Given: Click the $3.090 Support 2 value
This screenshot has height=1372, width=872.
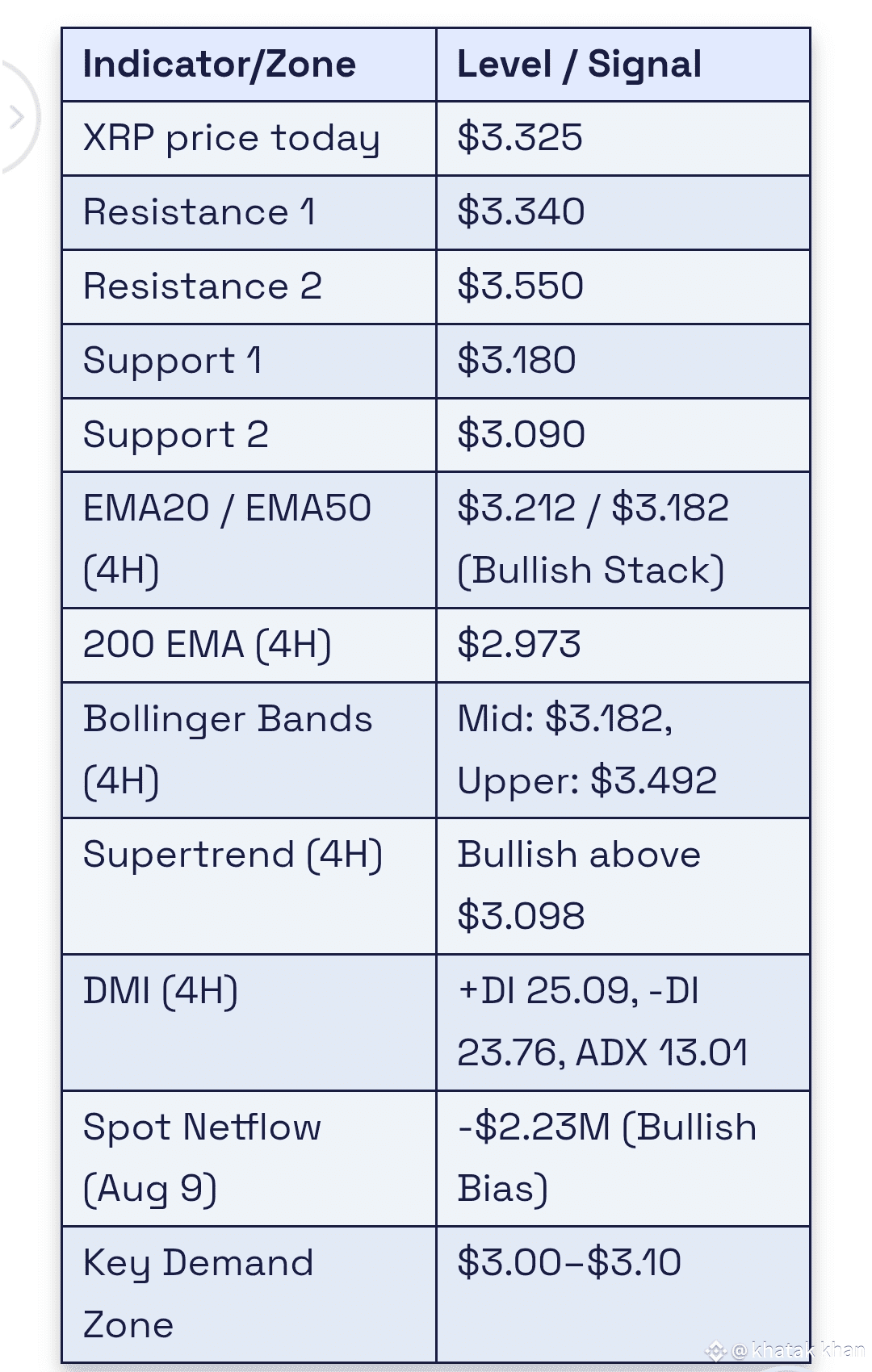Looking at the screenshot, I should 521,434.
